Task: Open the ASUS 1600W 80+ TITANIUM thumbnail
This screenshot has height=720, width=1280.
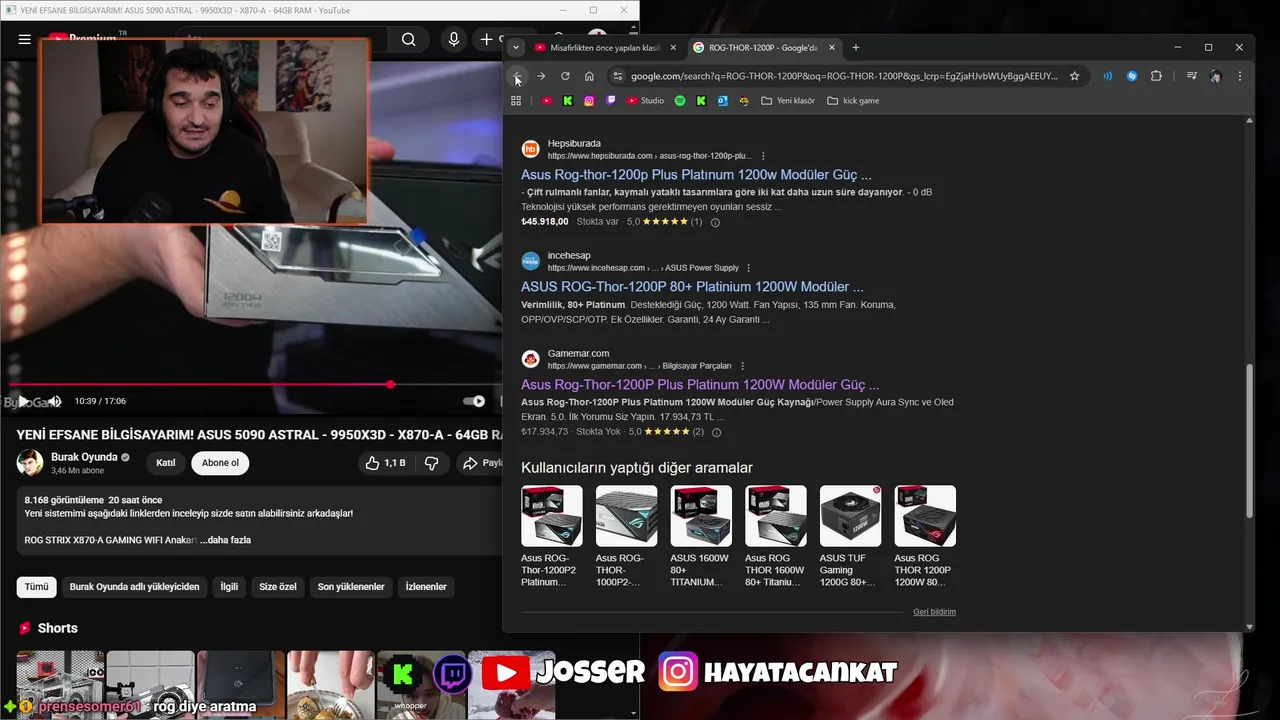Action: tap(701, 516)
